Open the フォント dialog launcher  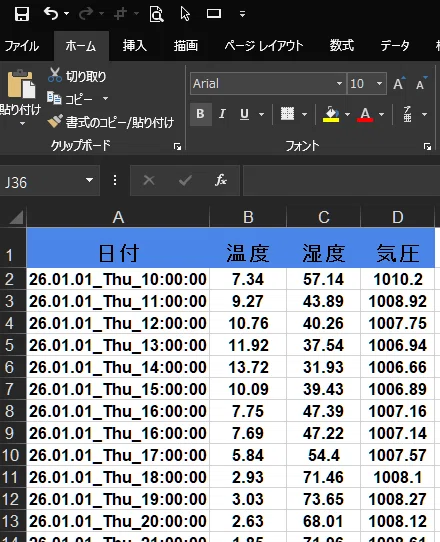tap(428, 147)
